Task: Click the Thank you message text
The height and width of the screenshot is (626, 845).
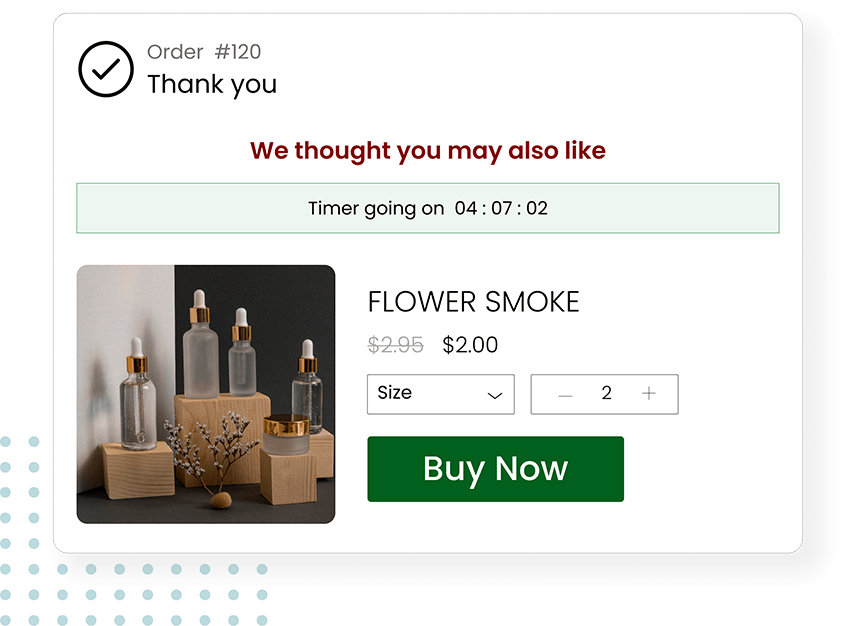Action: (212, 85)
